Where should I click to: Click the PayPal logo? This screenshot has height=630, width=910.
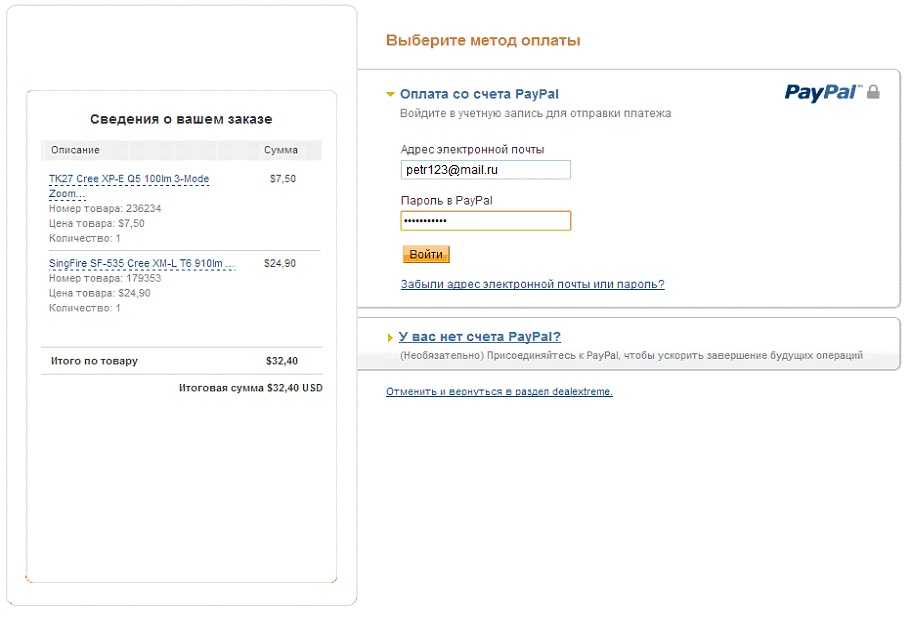pos(821,92)
